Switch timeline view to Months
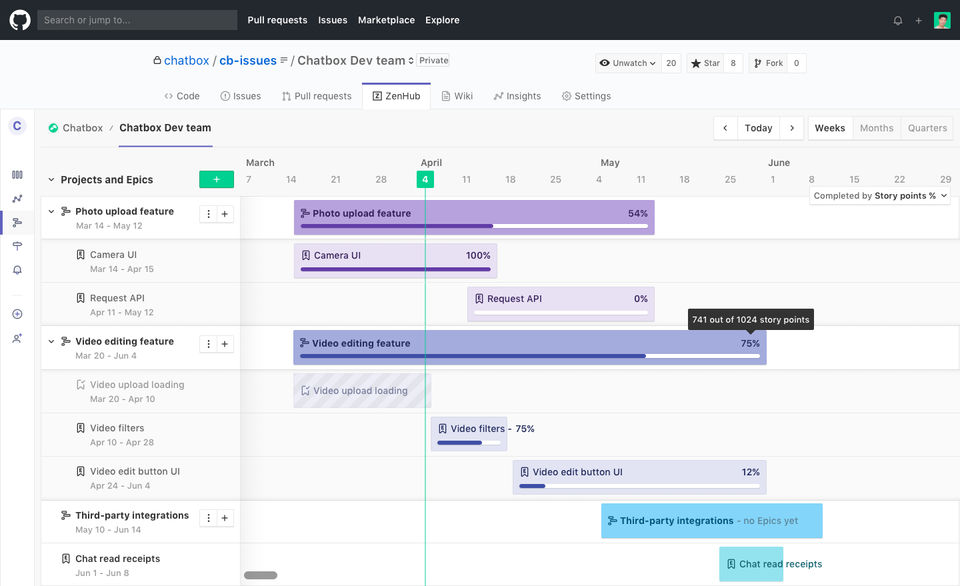This screenshot has height=586, width=960. [876, 128]
